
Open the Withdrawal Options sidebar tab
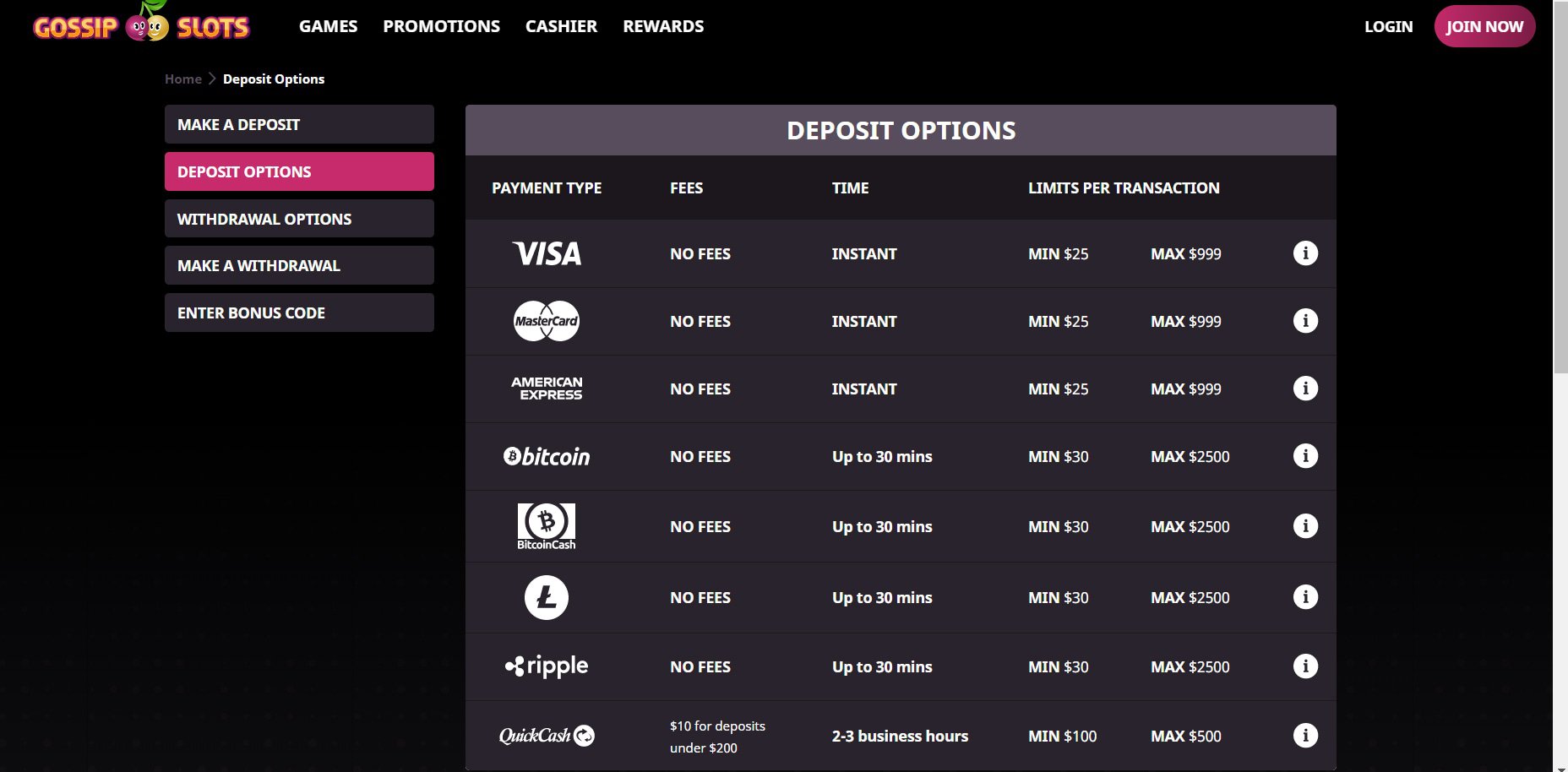pos(299,219)
